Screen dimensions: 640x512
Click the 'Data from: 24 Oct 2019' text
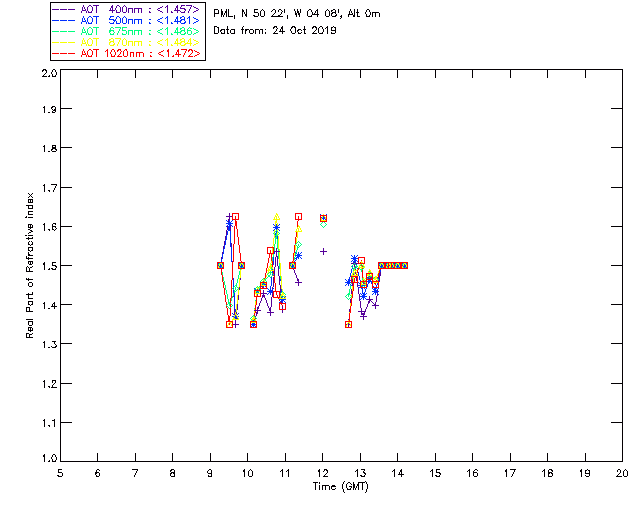tap(275, 30)
